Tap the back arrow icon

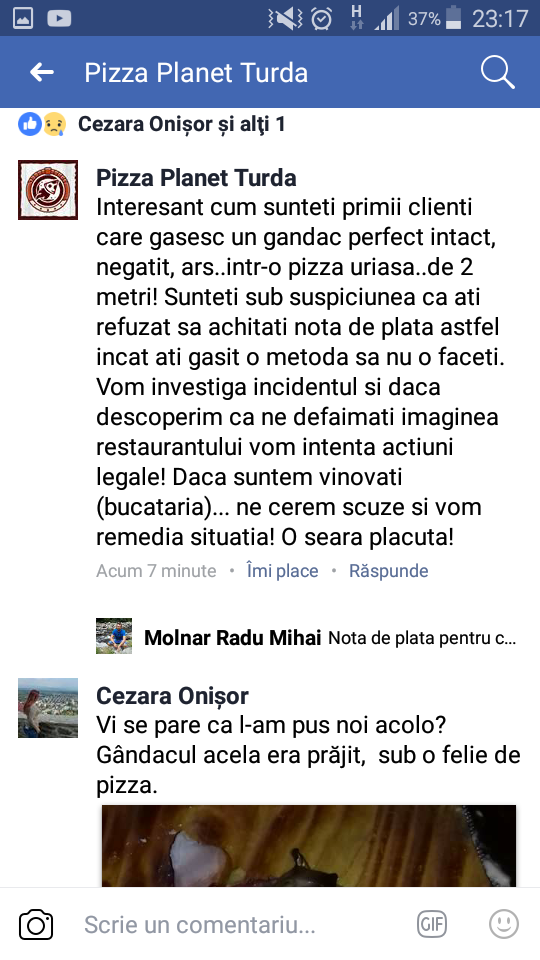tap(42, 72)
